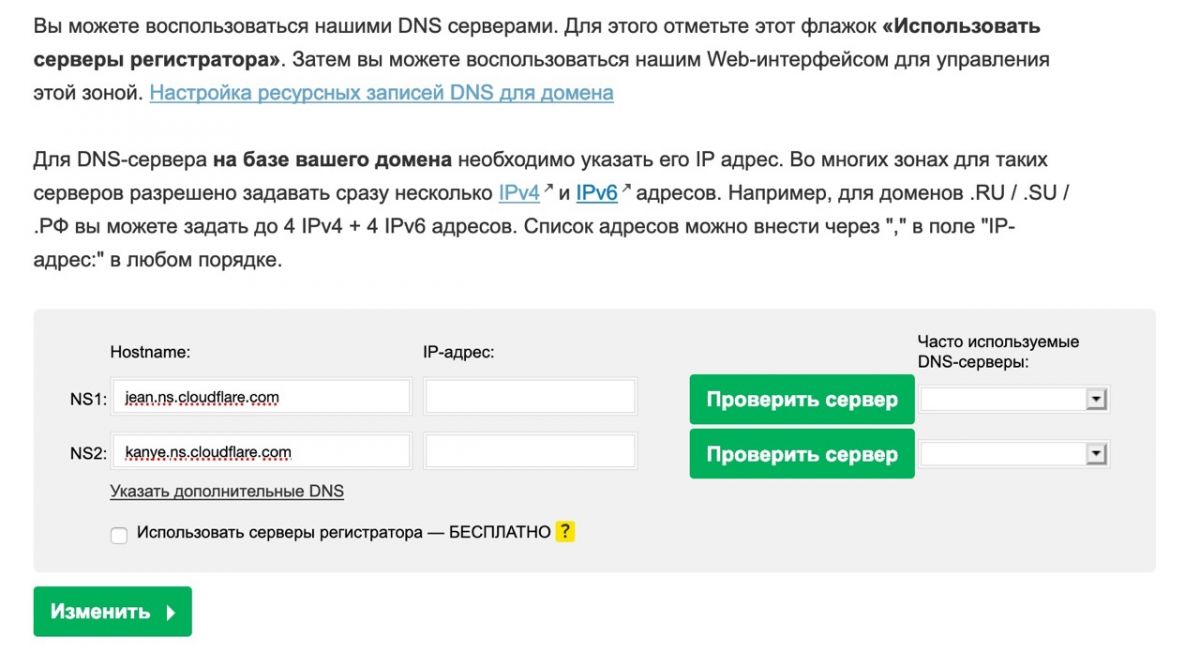Image resolution: width=1200 pixels, height=668 pixels.
Task: Open the NS1 frequently used DNS dropdown
Action: pyautogui.click(x=1096, y=400)
